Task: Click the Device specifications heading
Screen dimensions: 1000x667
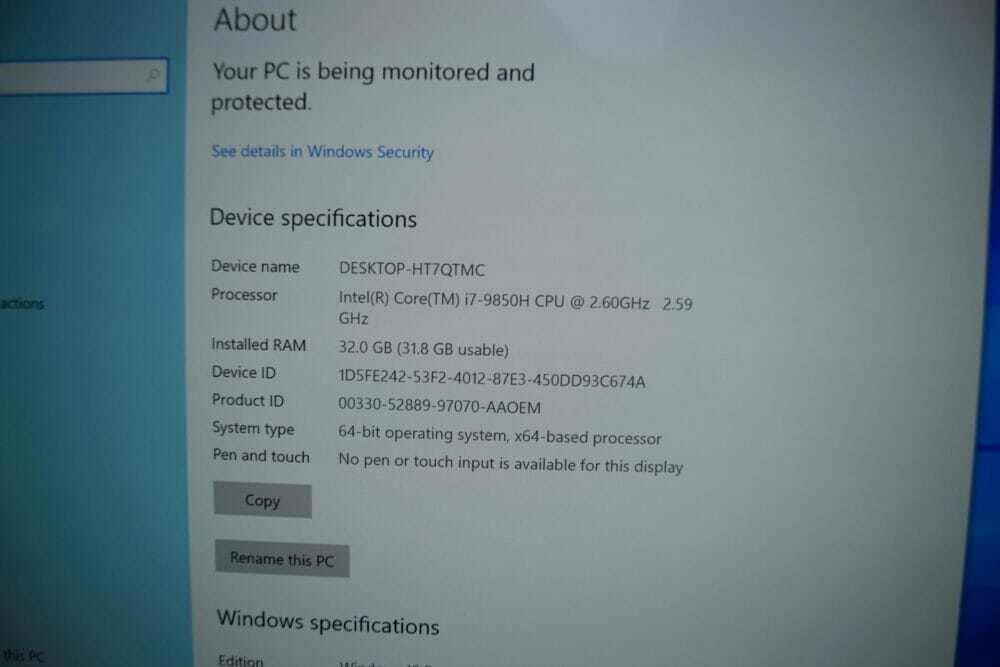Action: [313, 219]
